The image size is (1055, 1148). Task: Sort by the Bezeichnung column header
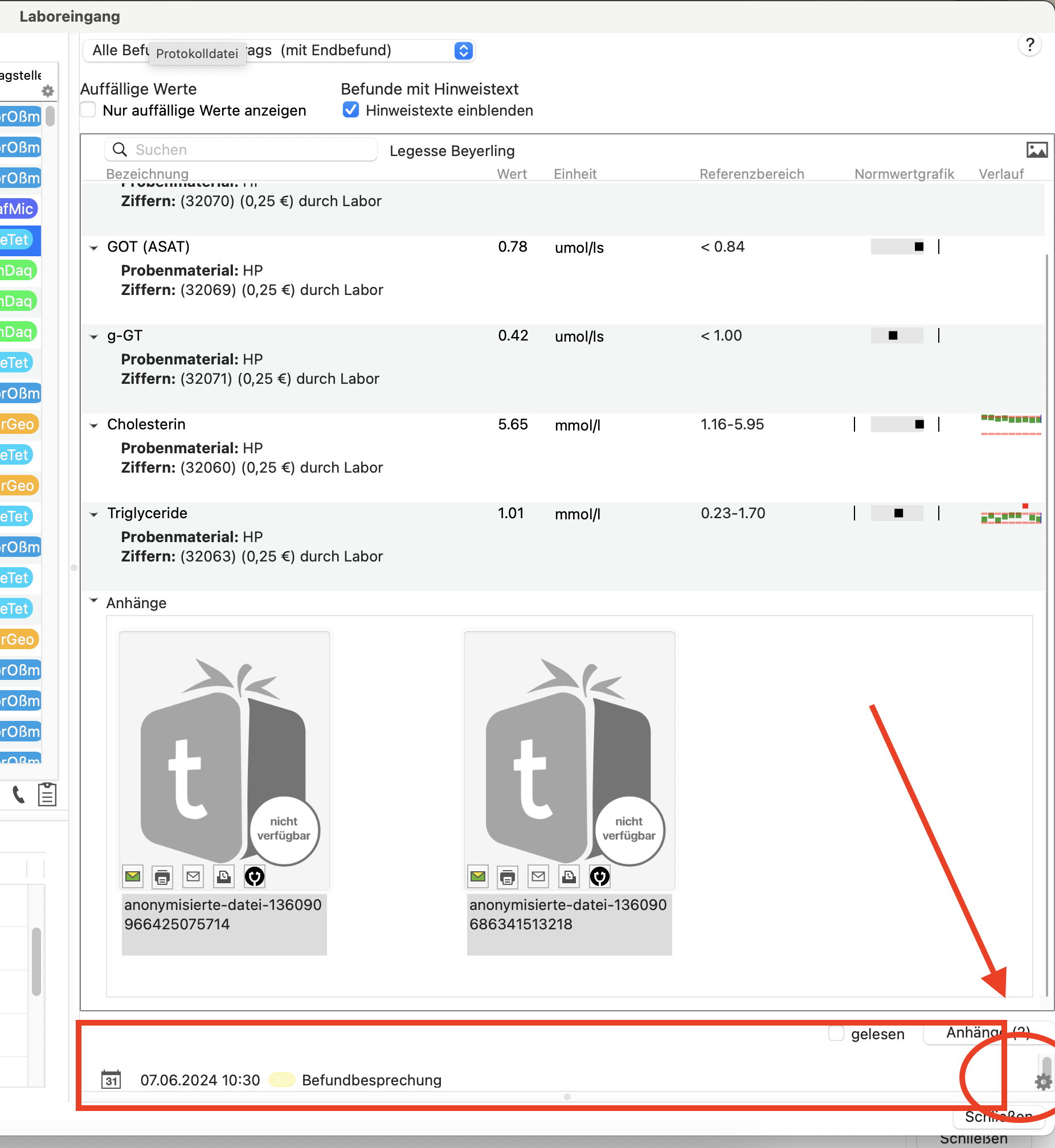click(148, 174)
